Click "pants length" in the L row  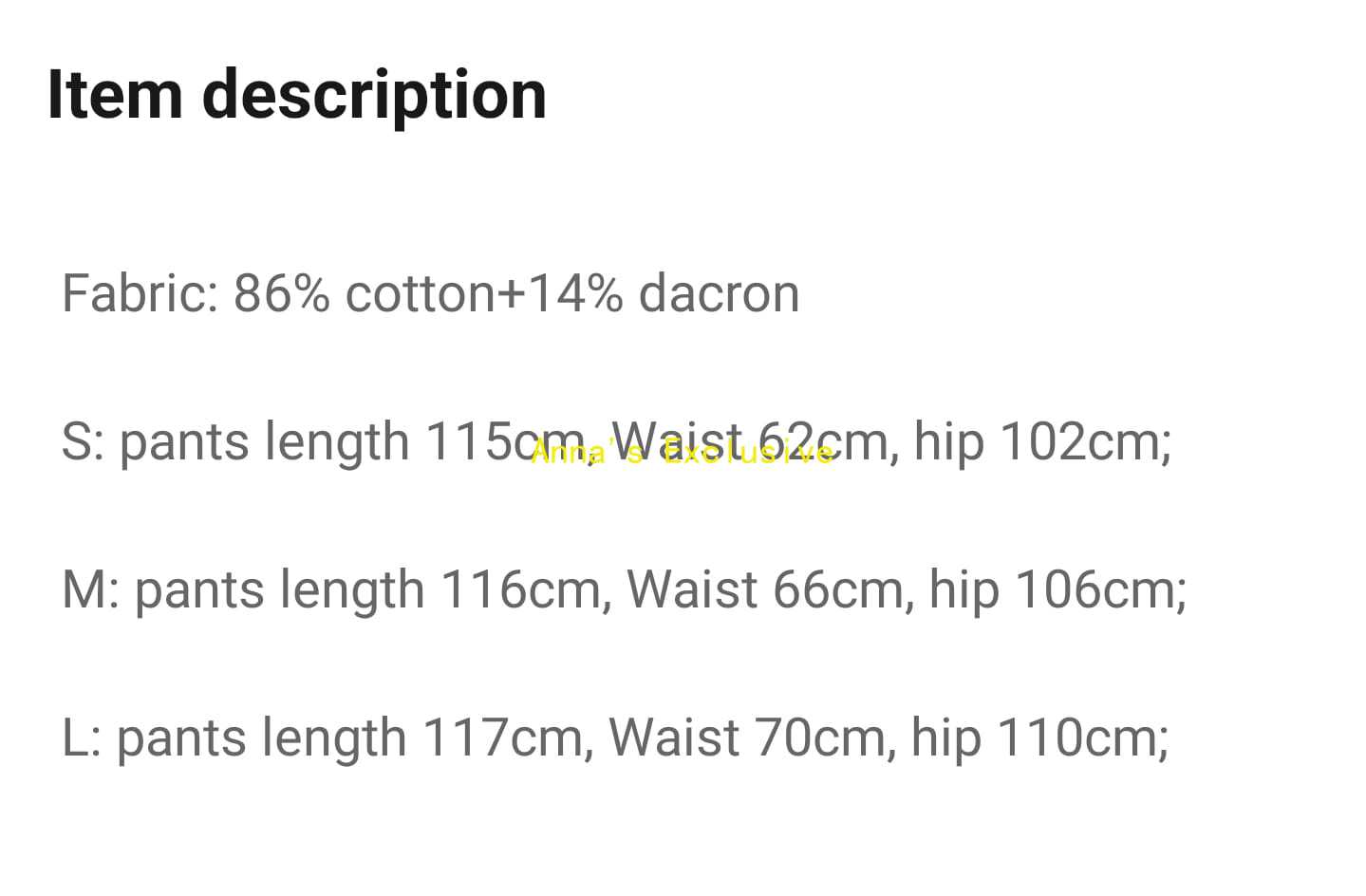[261, 737]
